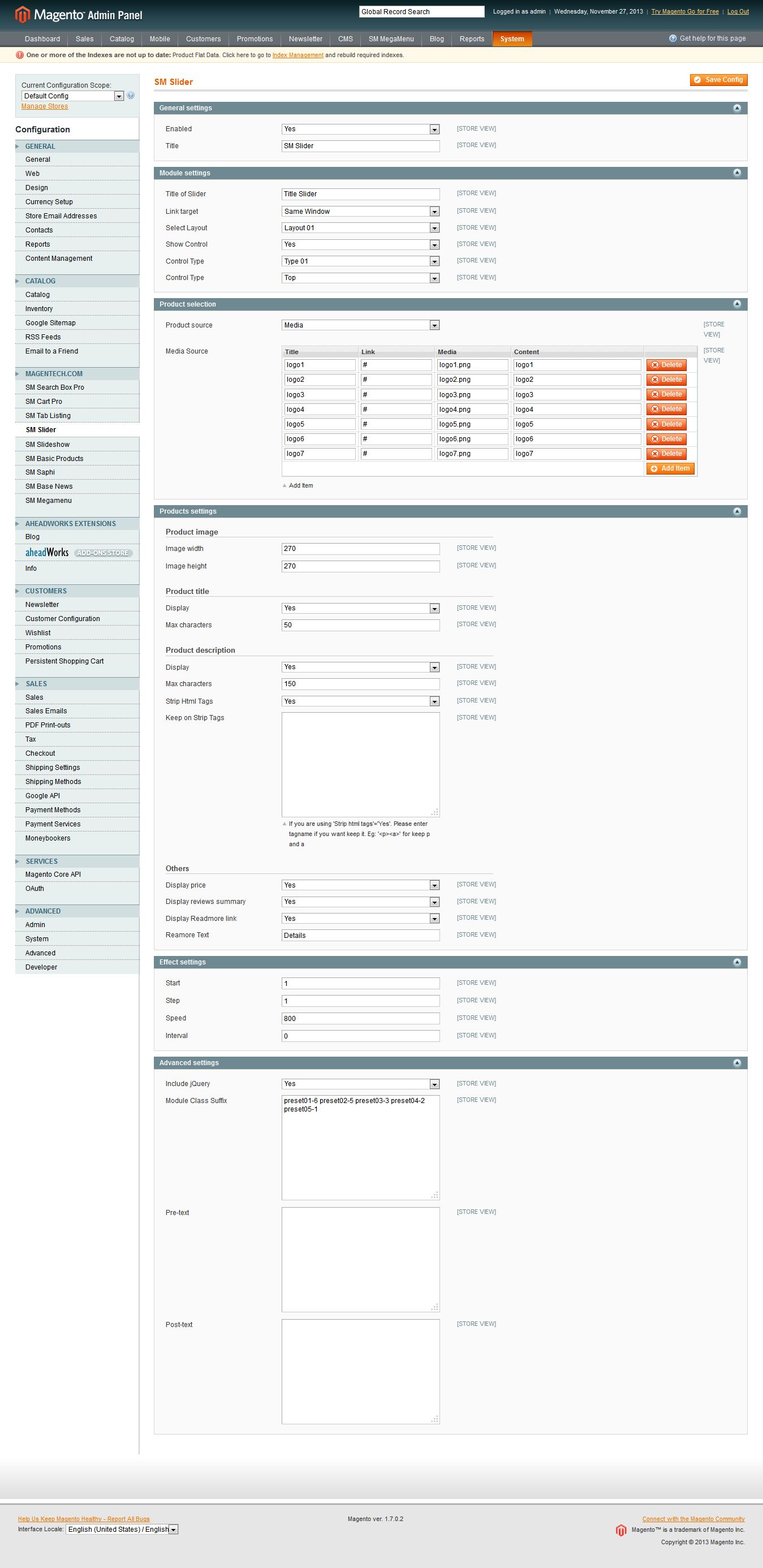The height and width of the screenshot is (1568, 763).
Task: Open the Current Configuration Scope dropdown
Action: tap(72, 96)
